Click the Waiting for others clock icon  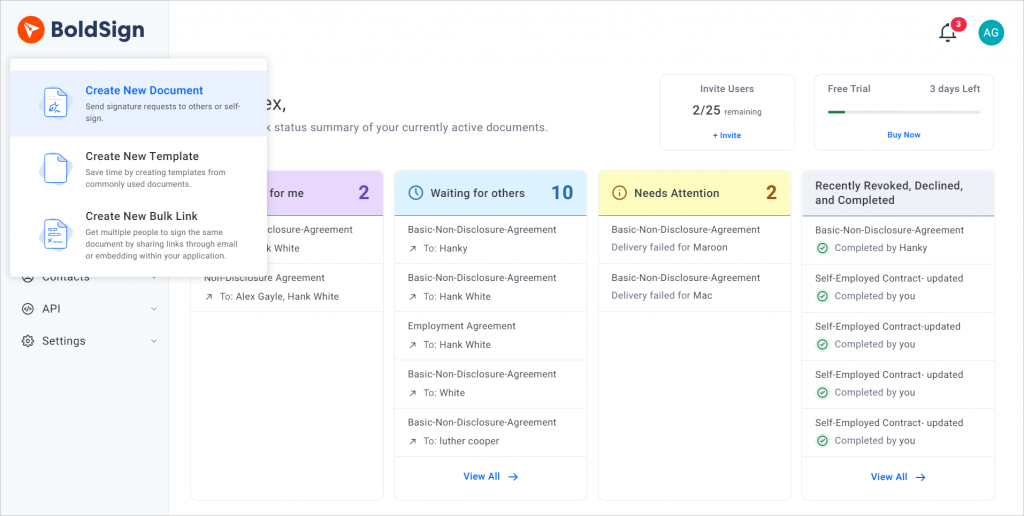point(415,193)
